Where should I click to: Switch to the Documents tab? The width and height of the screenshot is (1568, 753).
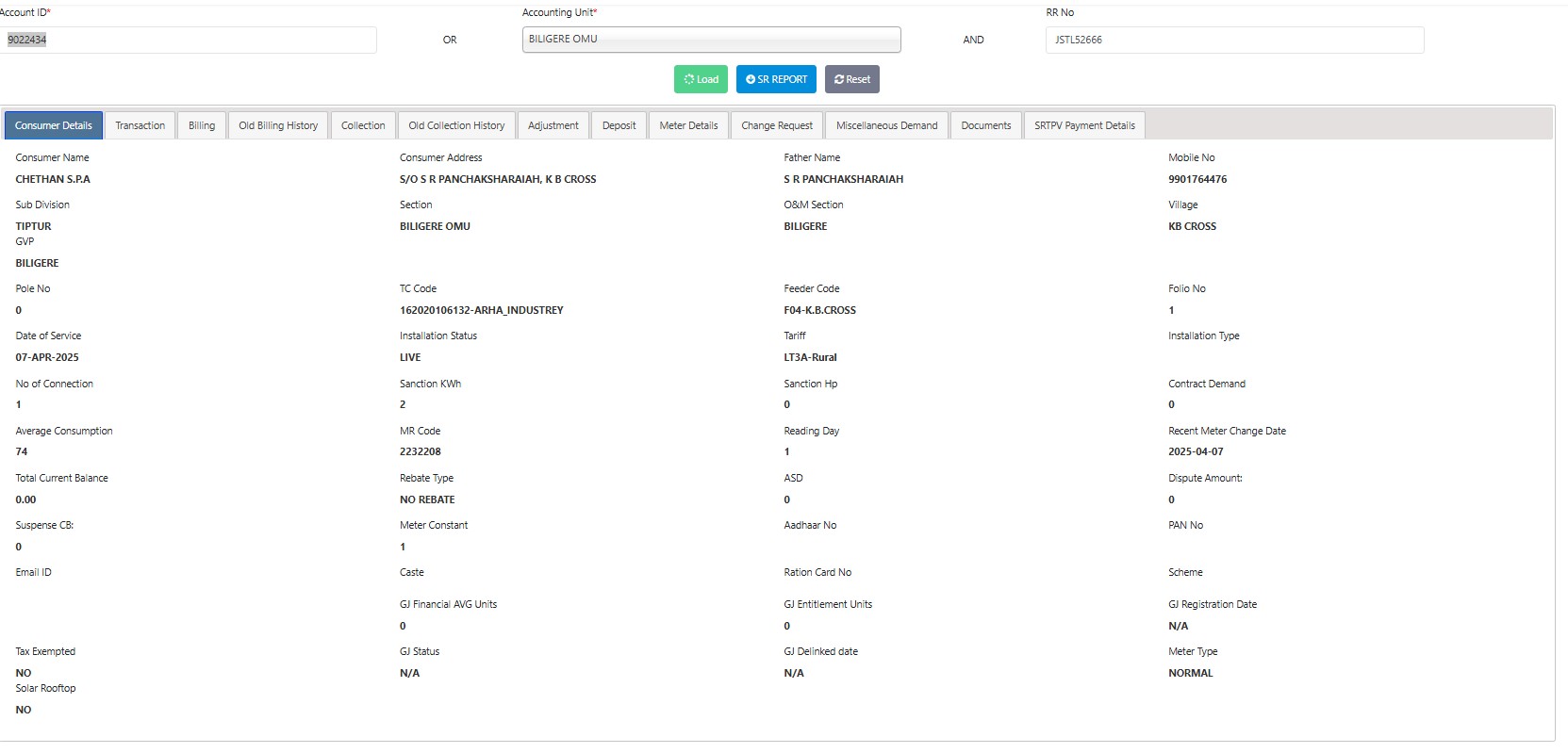[x=986, y=125]
